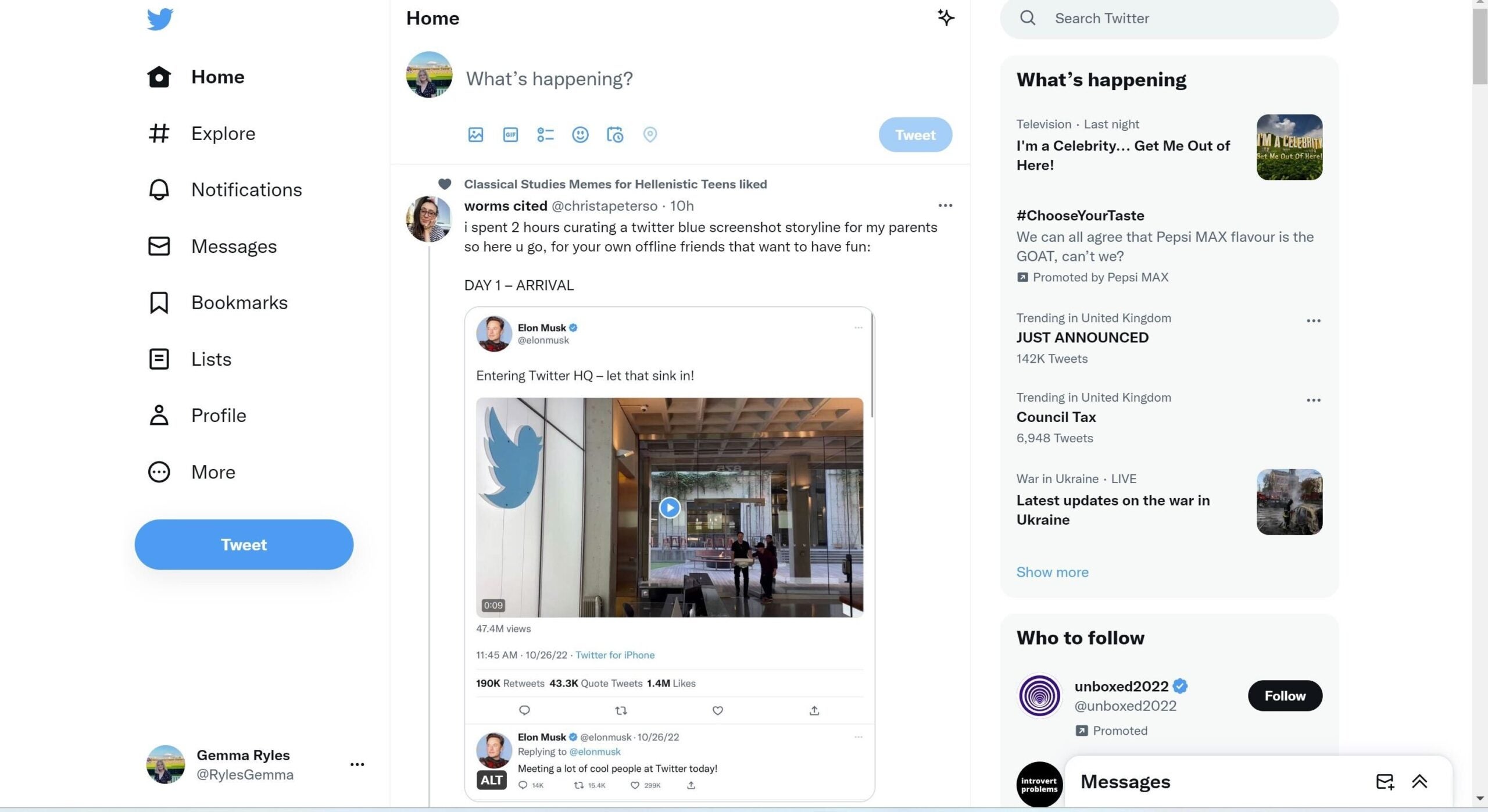The height and width of the screenshot is (812, 1488).
Task: Play the Elon Musk Twitter HQ video
Action: [x=670, y=507]
